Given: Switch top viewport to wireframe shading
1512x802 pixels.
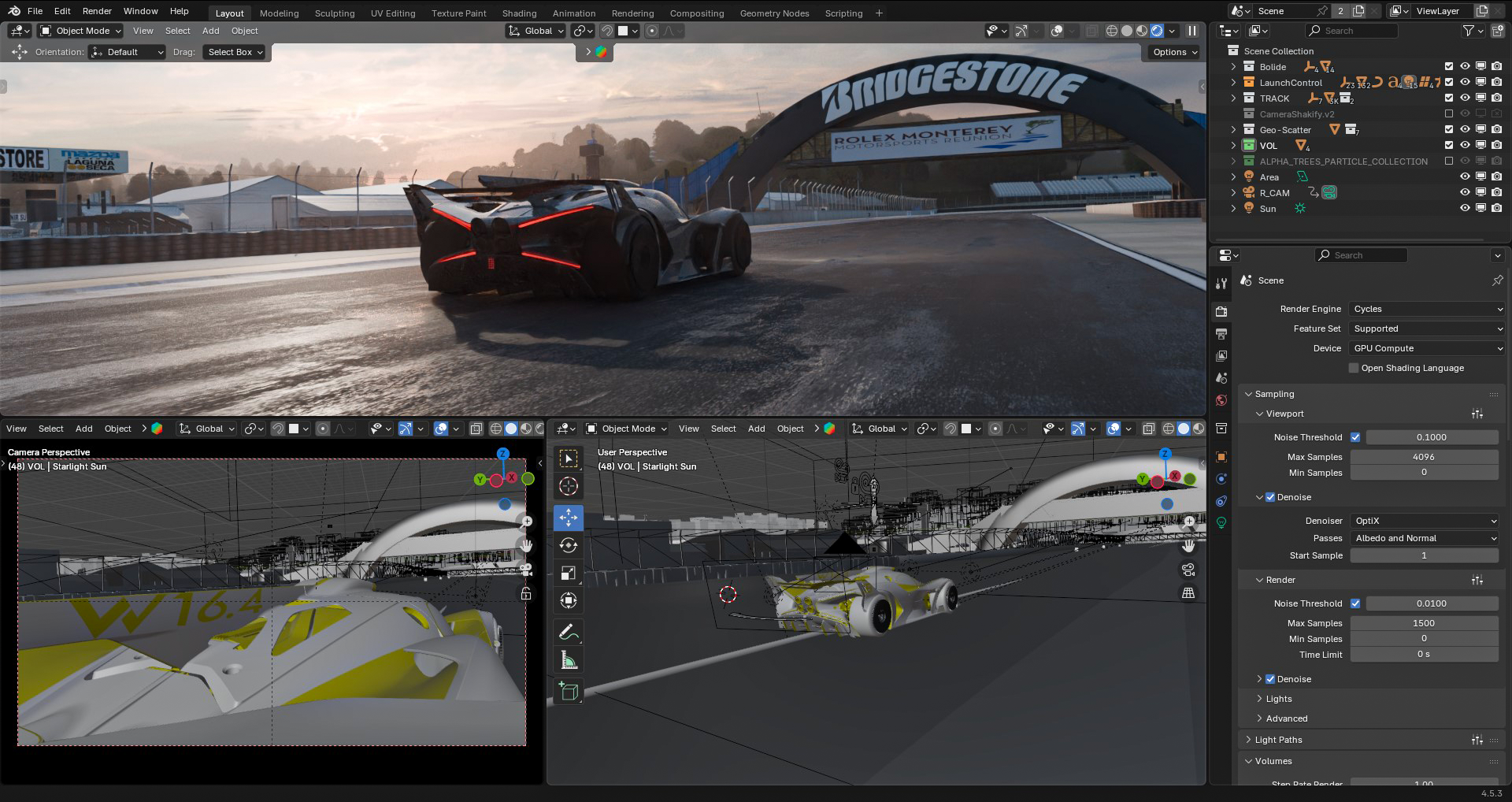Looking at the screenshot, I should tap(1112, 31).
